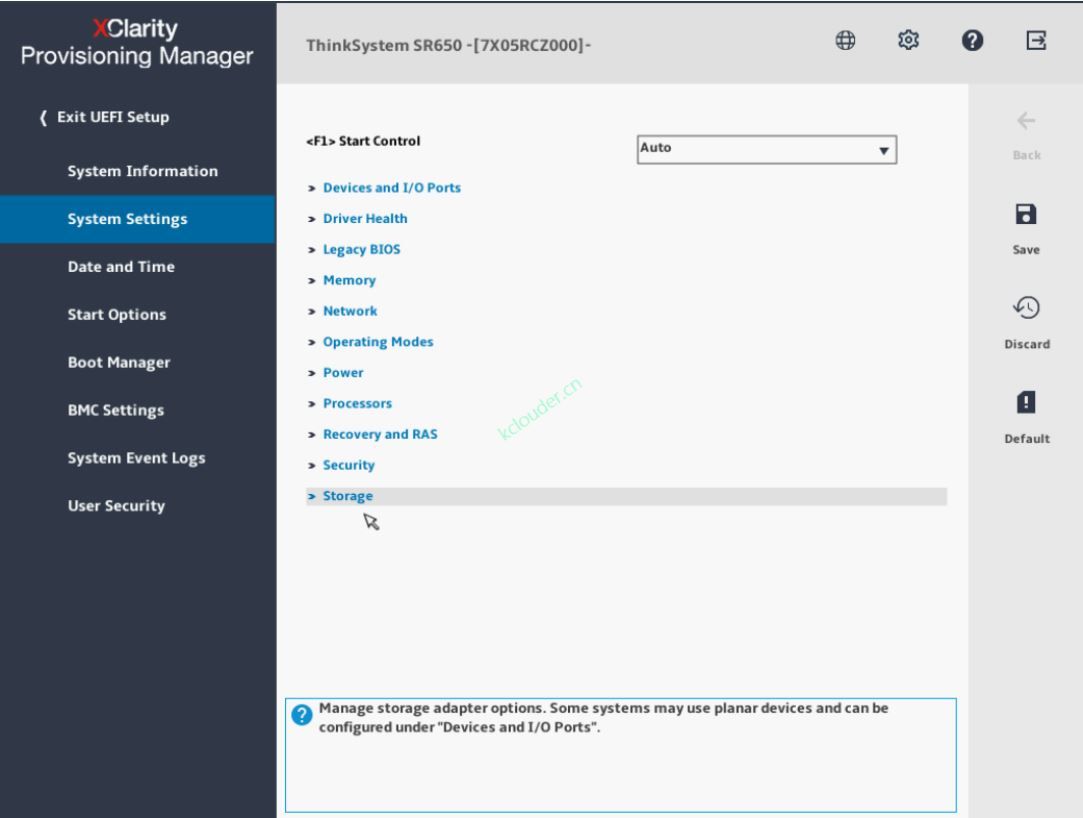
Task: Open the Operating Modes link
Action: click(x=378, y=342)
